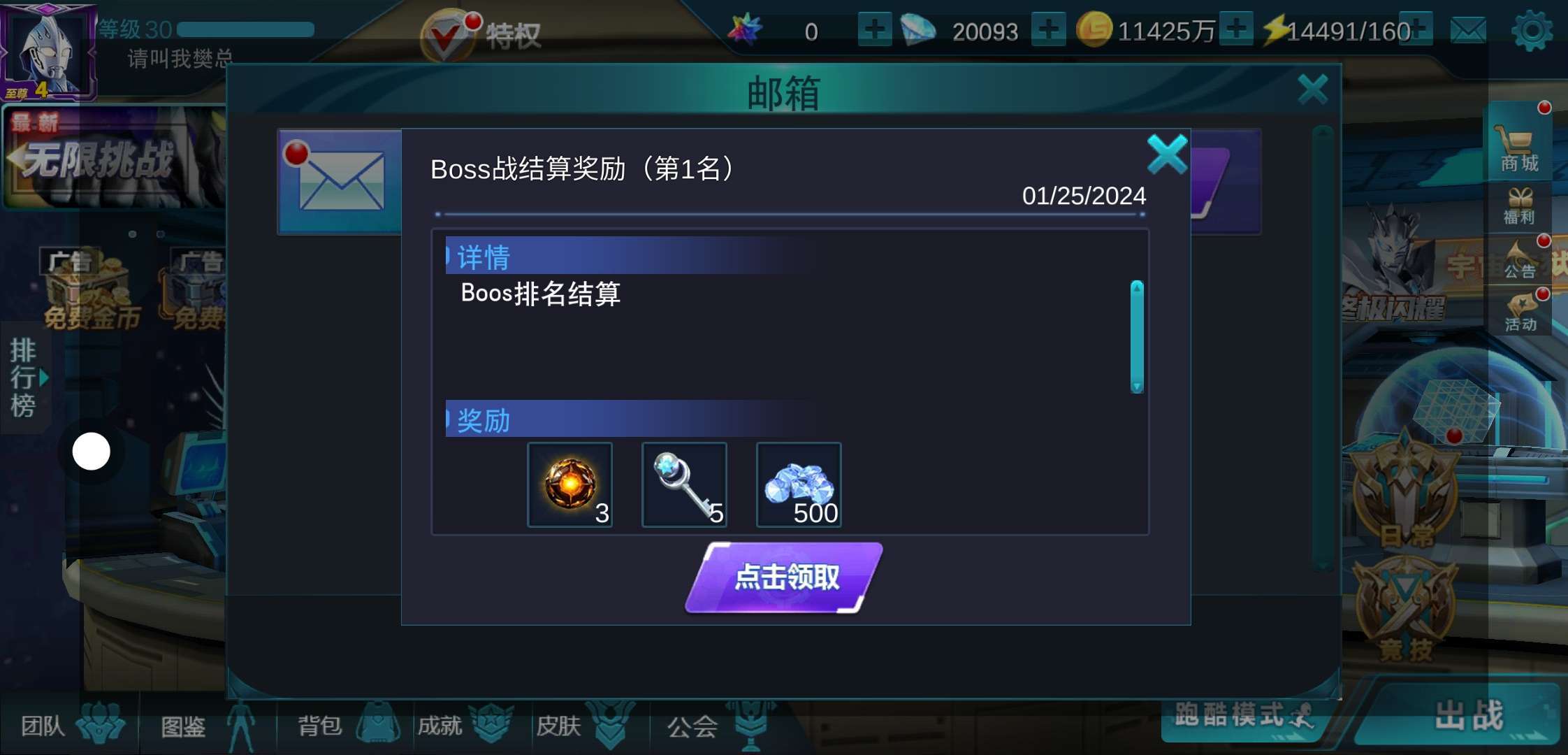Add gold coins via plus beside 11425万

click(x=1236, y=30)
